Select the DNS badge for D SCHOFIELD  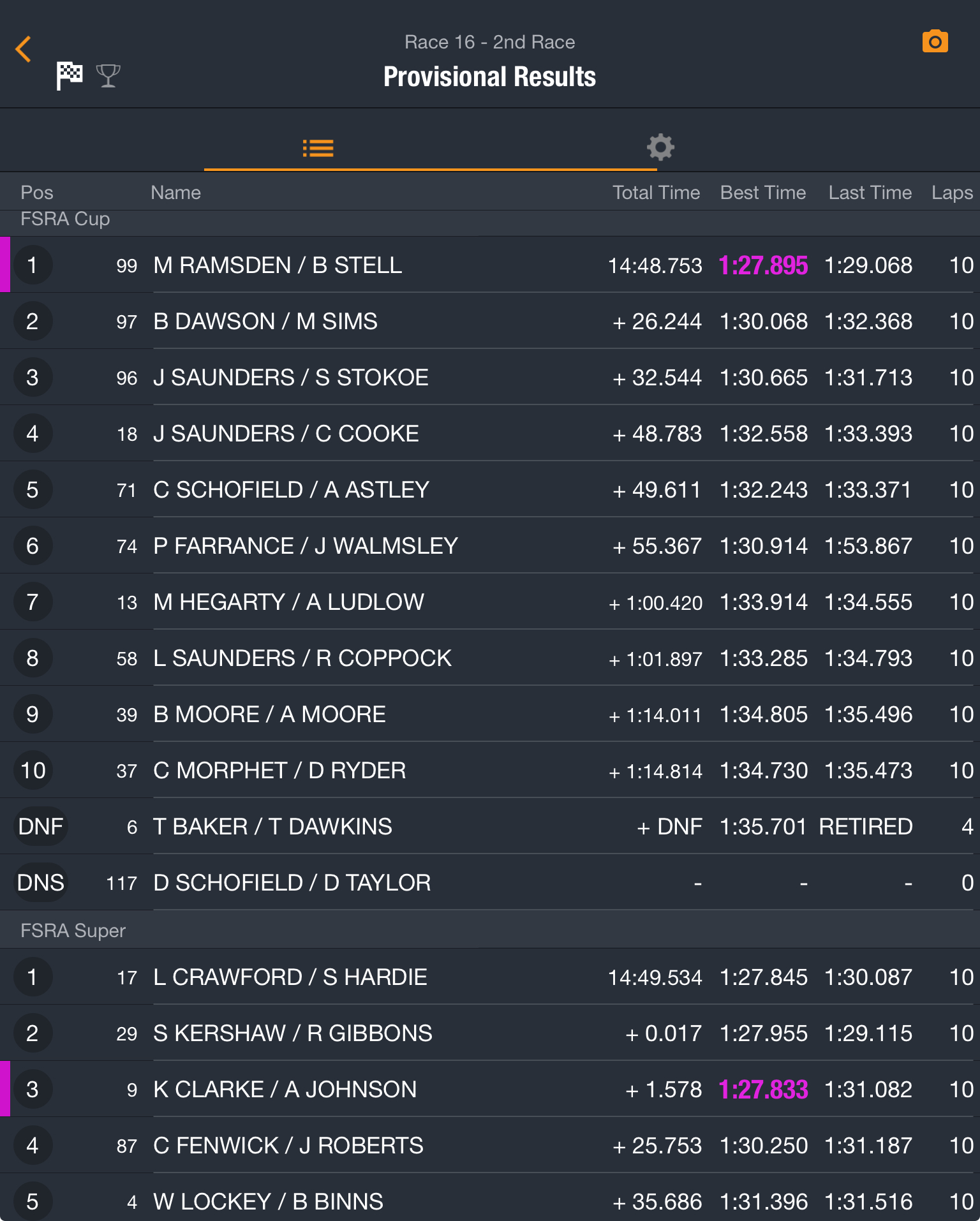point(40,883)
